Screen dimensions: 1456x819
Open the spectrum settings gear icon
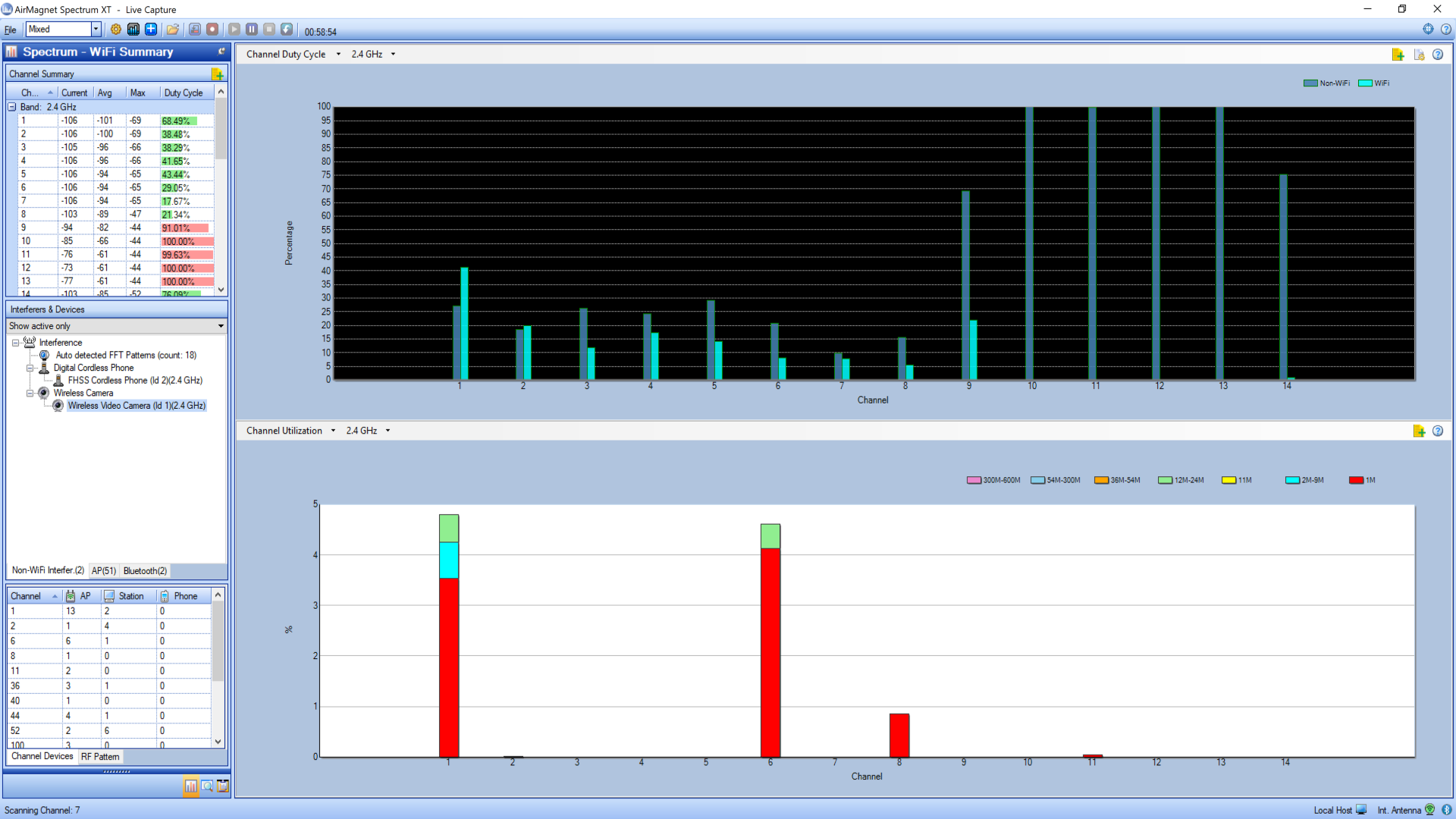click(x=116, y=29)
